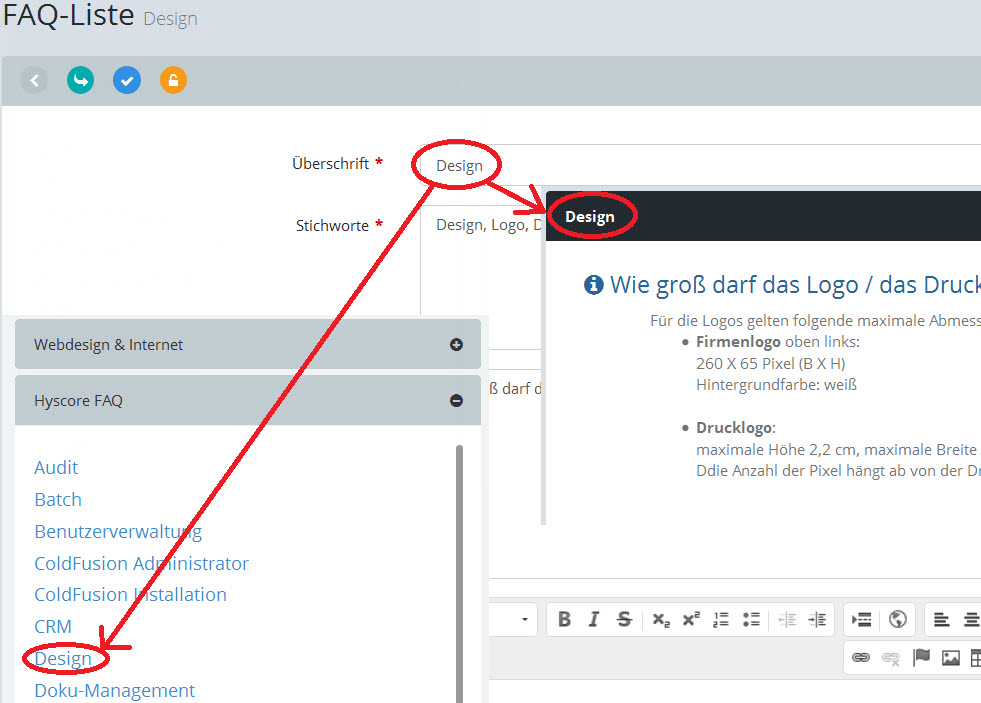Apply subscript formatting
Image resolution: width=981 pixels, height=703 pixels.
[661, 620]
